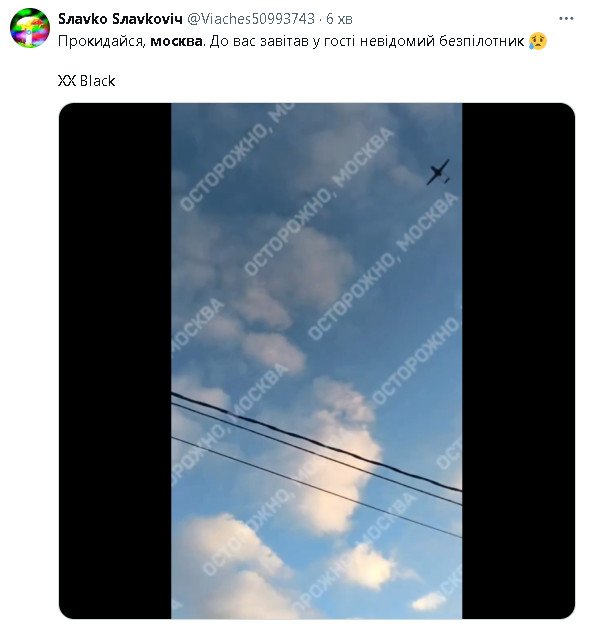Open the @Viaches50993743 handle link
591x631 pixels.
(x=251, y=19)
